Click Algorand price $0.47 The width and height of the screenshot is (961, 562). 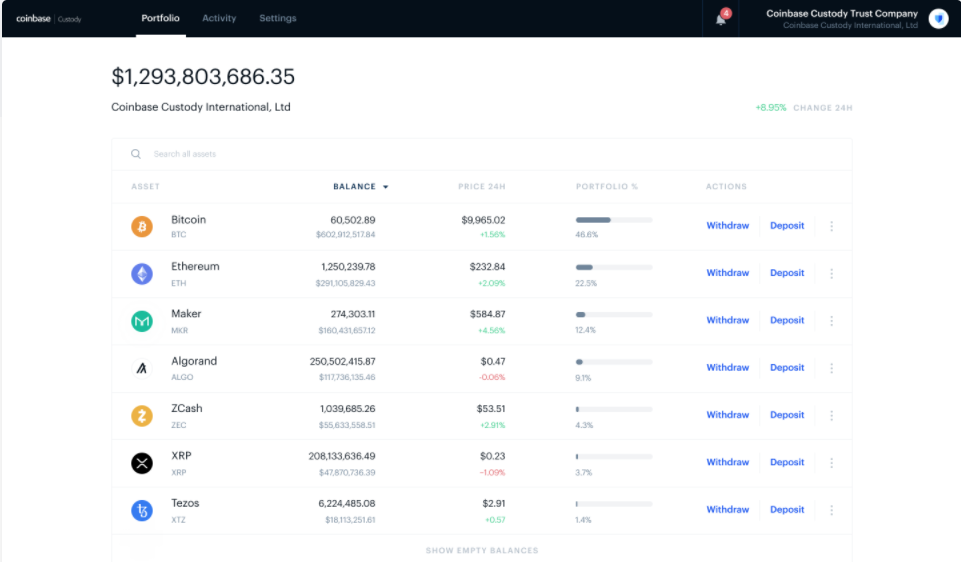493,362
